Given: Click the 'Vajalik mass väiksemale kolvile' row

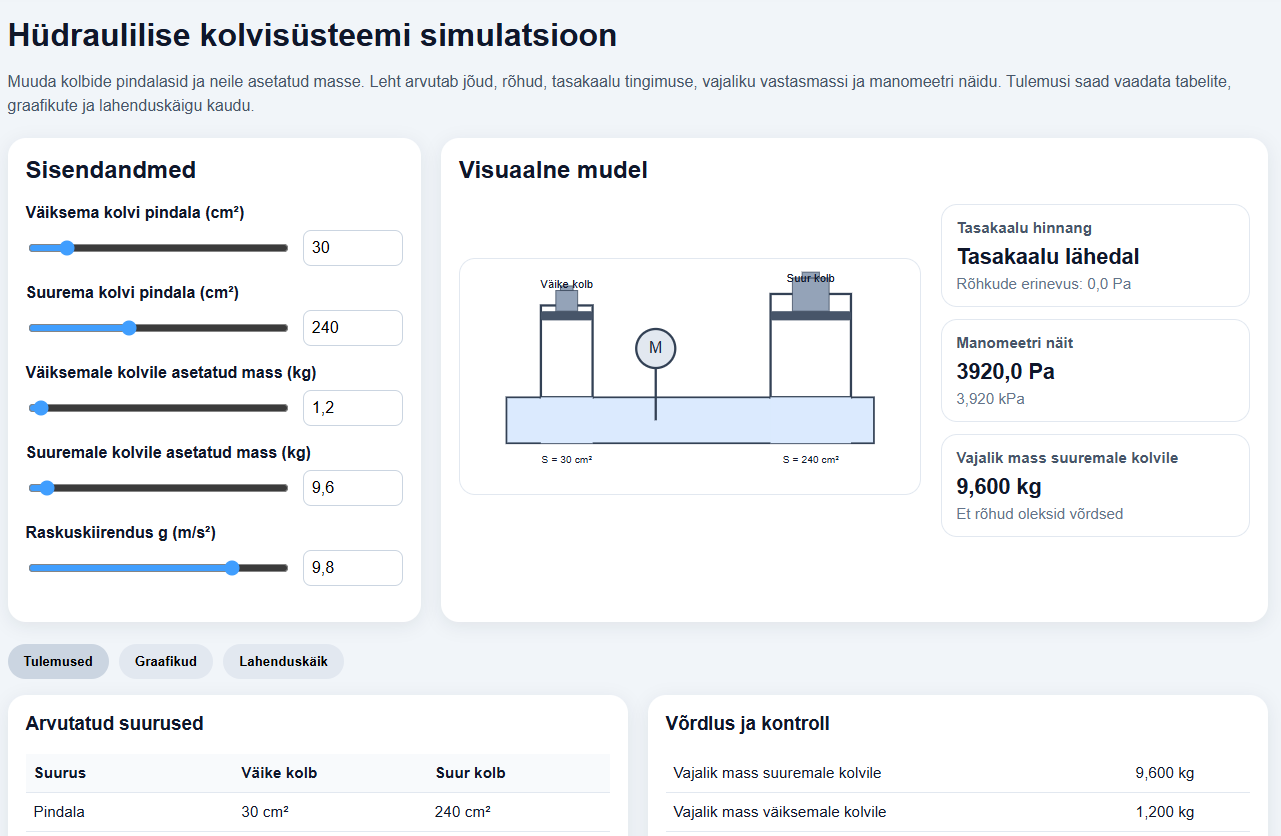Looking at the screenshot, I should [958, 812].
